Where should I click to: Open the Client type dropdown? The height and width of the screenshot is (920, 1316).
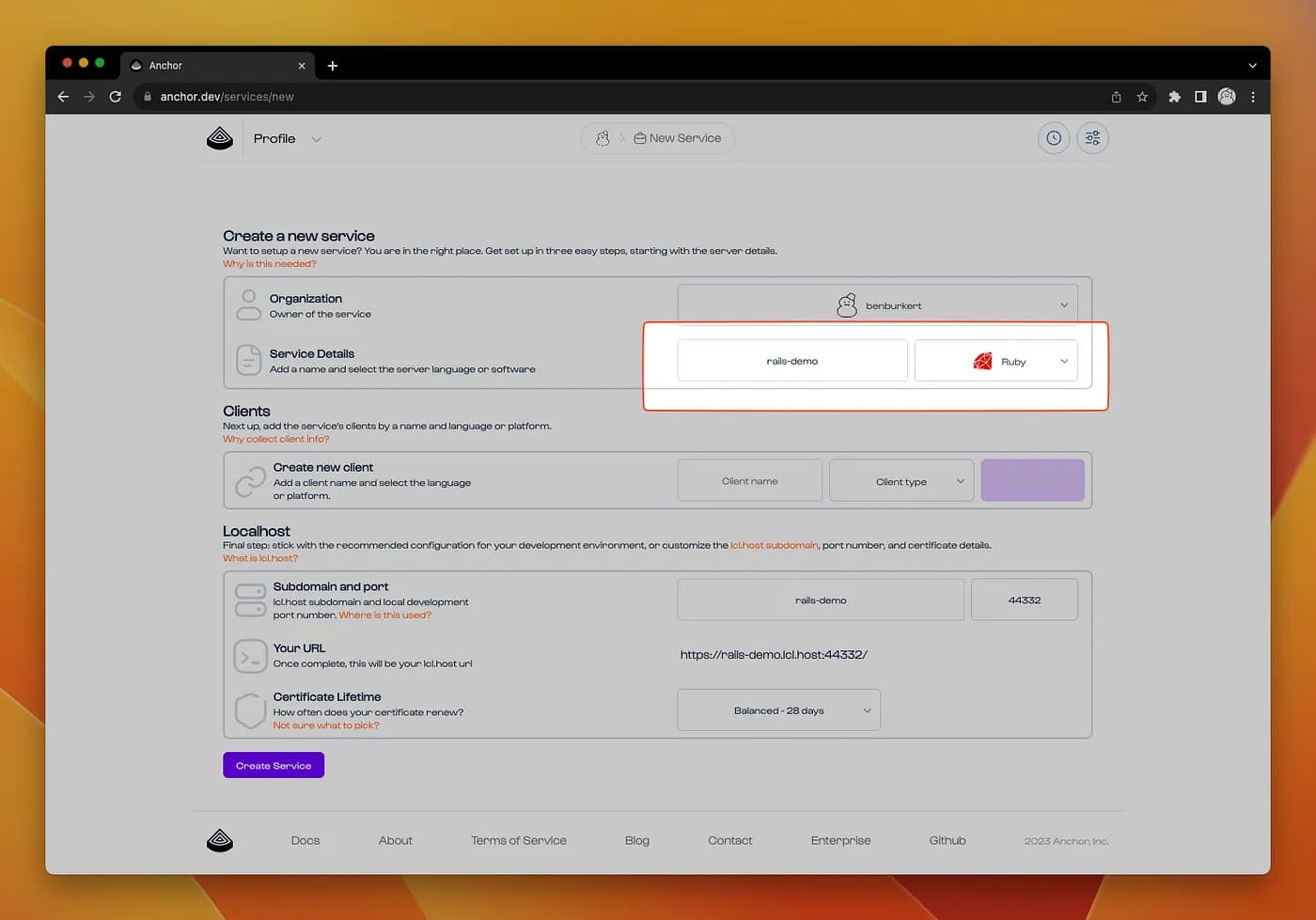point(901,481)
